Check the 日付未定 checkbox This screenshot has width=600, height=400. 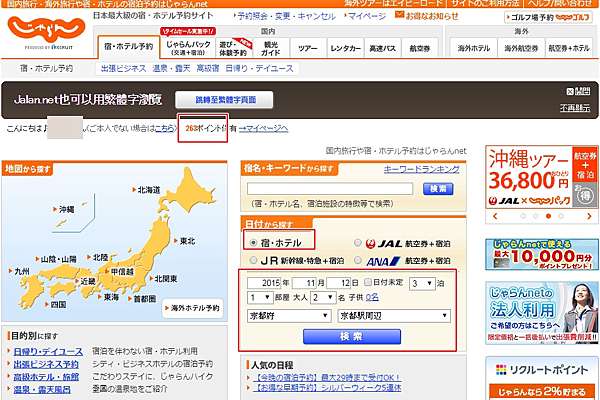tap(368, 282)
